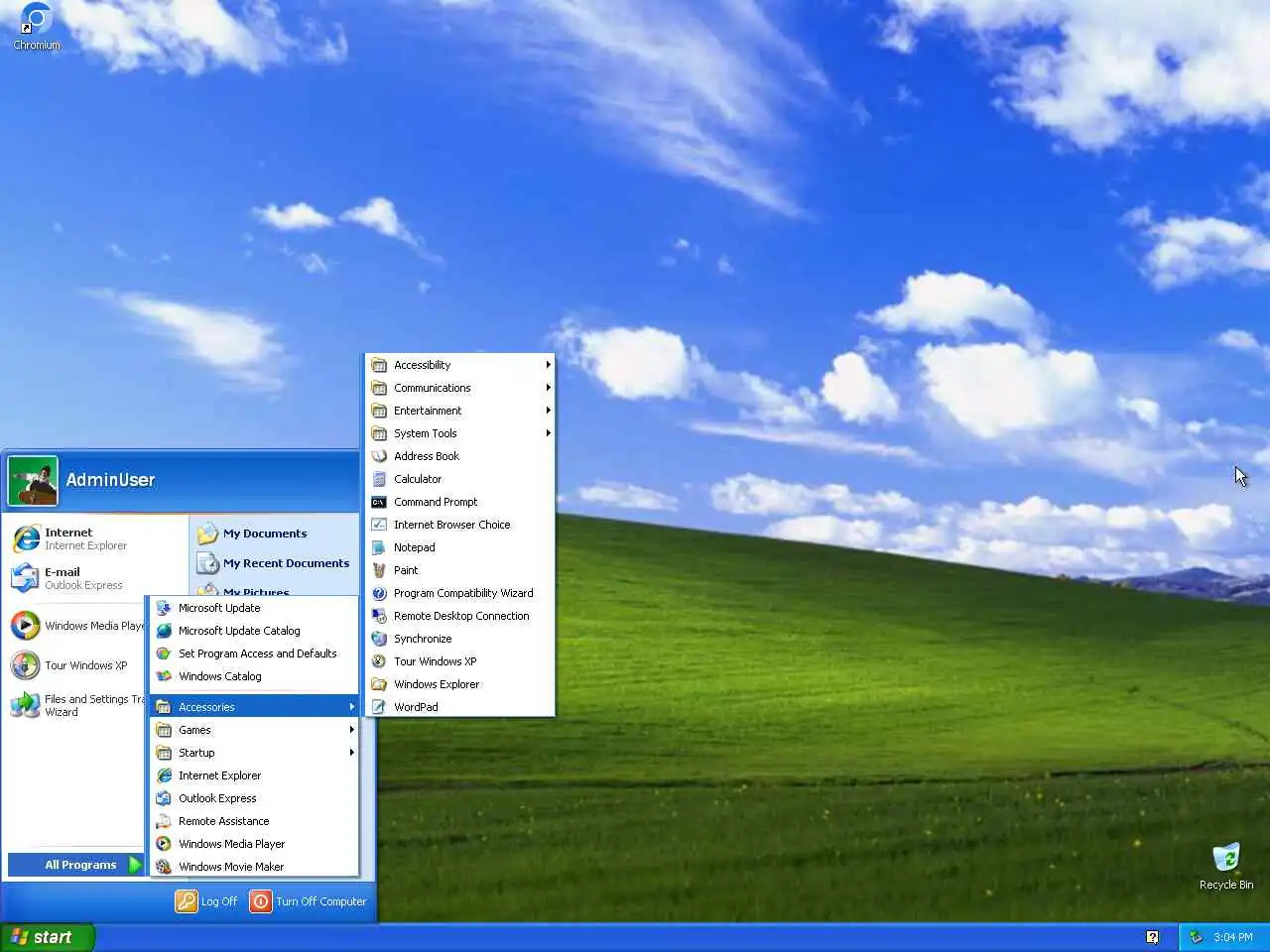Click the Windows Movie Maker icon

point(164,867)
